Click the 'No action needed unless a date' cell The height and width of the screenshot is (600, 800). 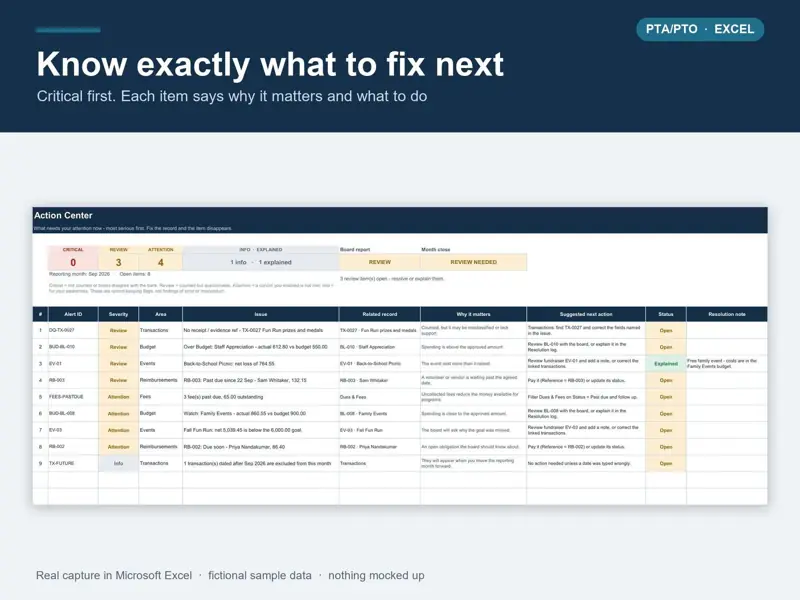pos(586,463)
